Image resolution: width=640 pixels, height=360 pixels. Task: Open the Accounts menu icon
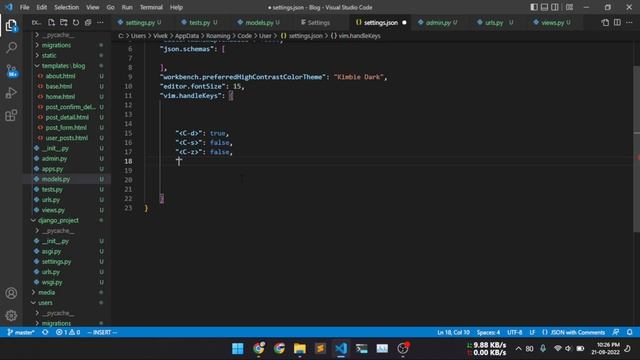pos(11,293)
